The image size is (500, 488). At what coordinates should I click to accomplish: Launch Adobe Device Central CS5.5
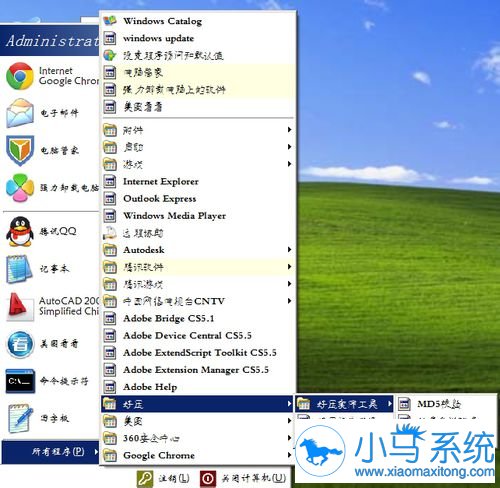point(198,335)
